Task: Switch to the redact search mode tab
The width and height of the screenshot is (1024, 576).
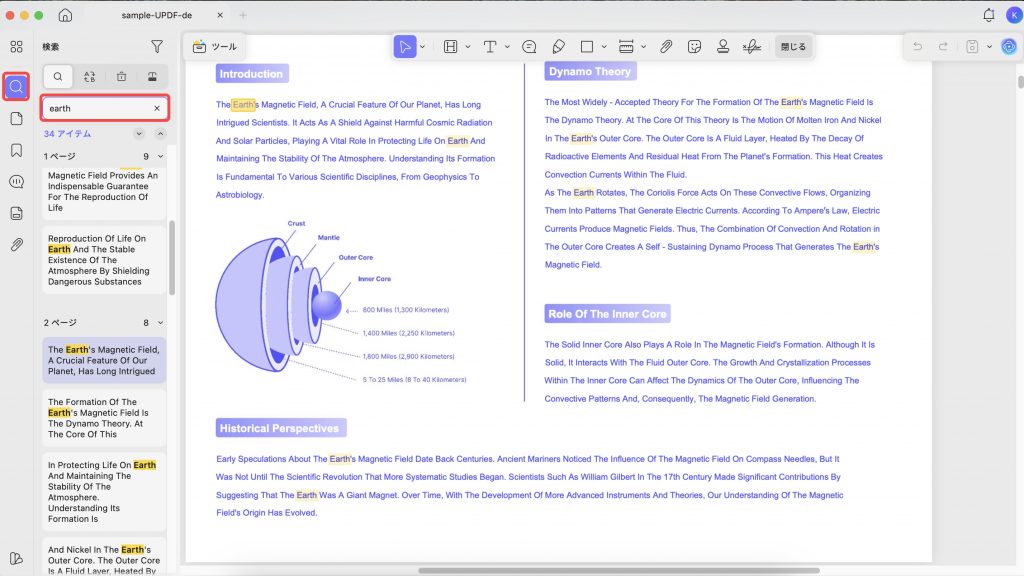Action: 152,76
